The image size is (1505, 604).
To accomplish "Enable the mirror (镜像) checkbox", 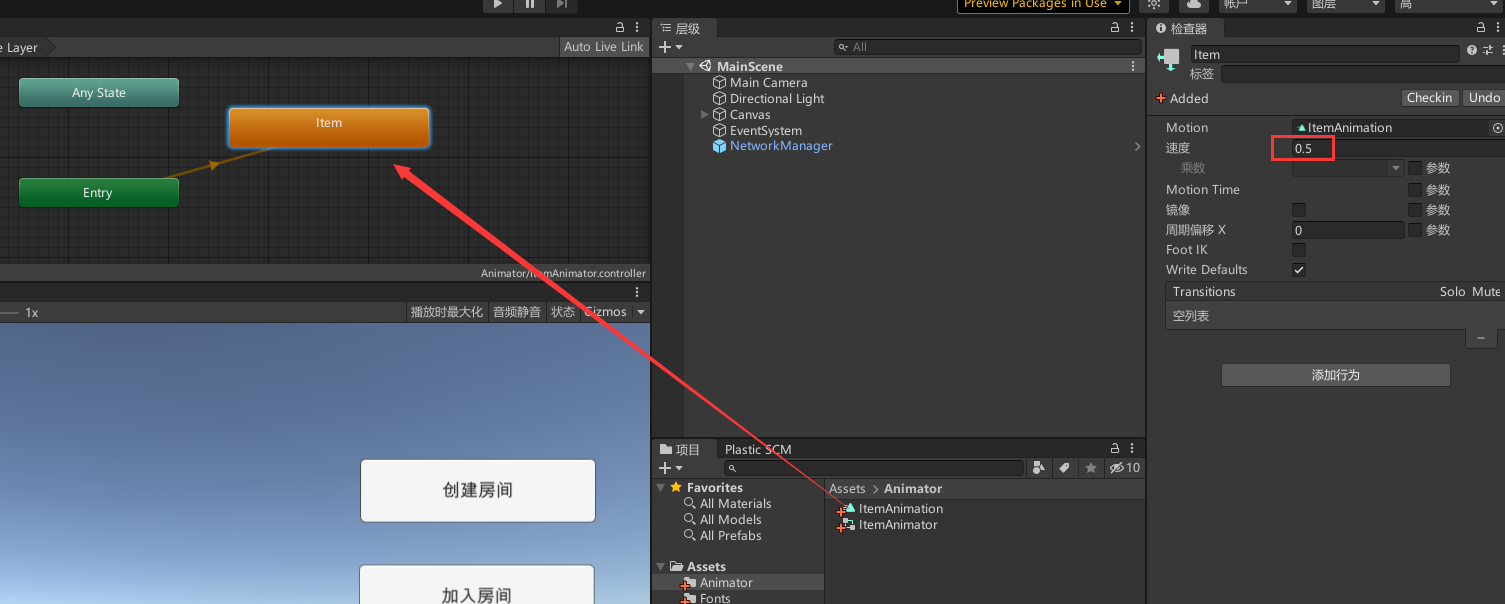I will click(1298, 209).
